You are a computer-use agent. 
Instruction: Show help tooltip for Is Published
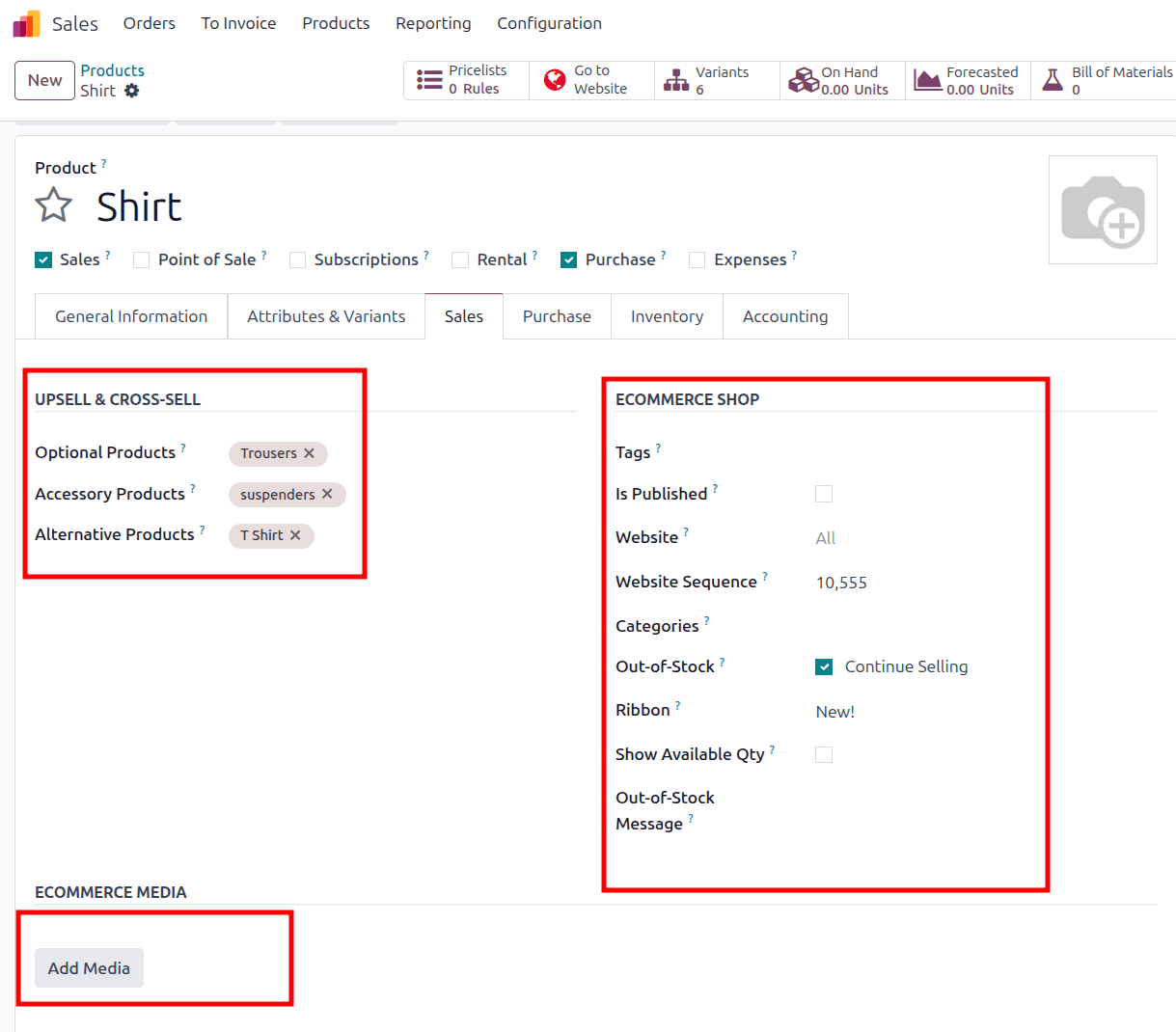pyautogui.click(x=715, y=489)
